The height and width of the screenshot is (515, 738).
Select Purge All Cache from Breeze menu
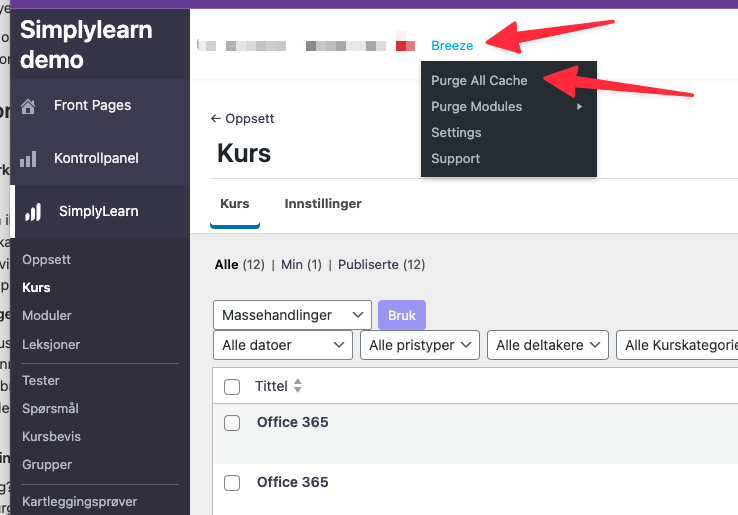tap(479, 81)
